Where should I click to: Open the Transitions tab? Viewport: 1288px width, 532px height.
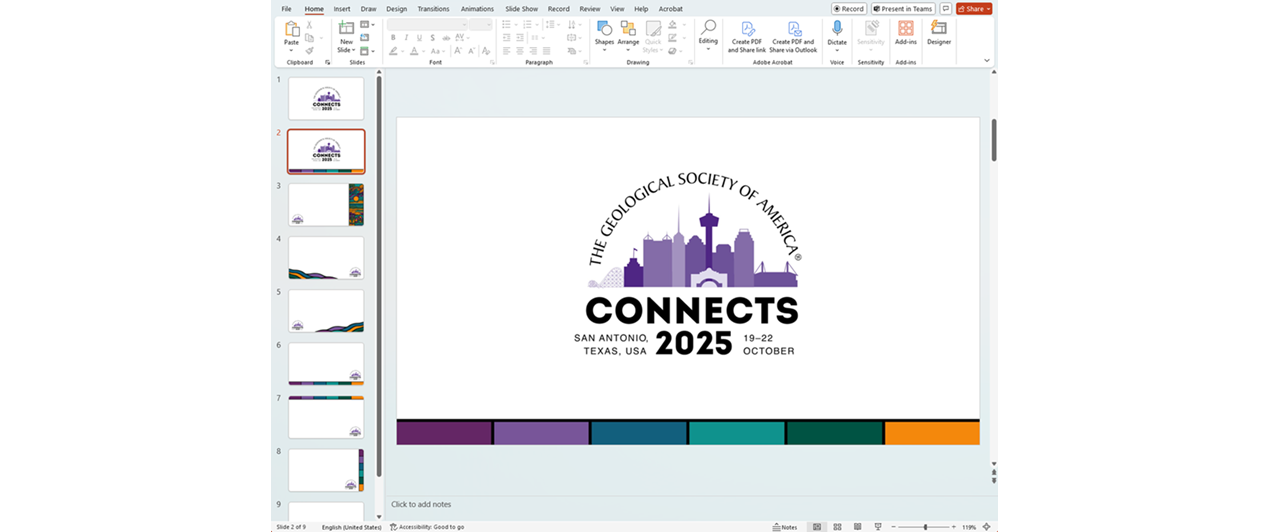click(x=433, y=9)
